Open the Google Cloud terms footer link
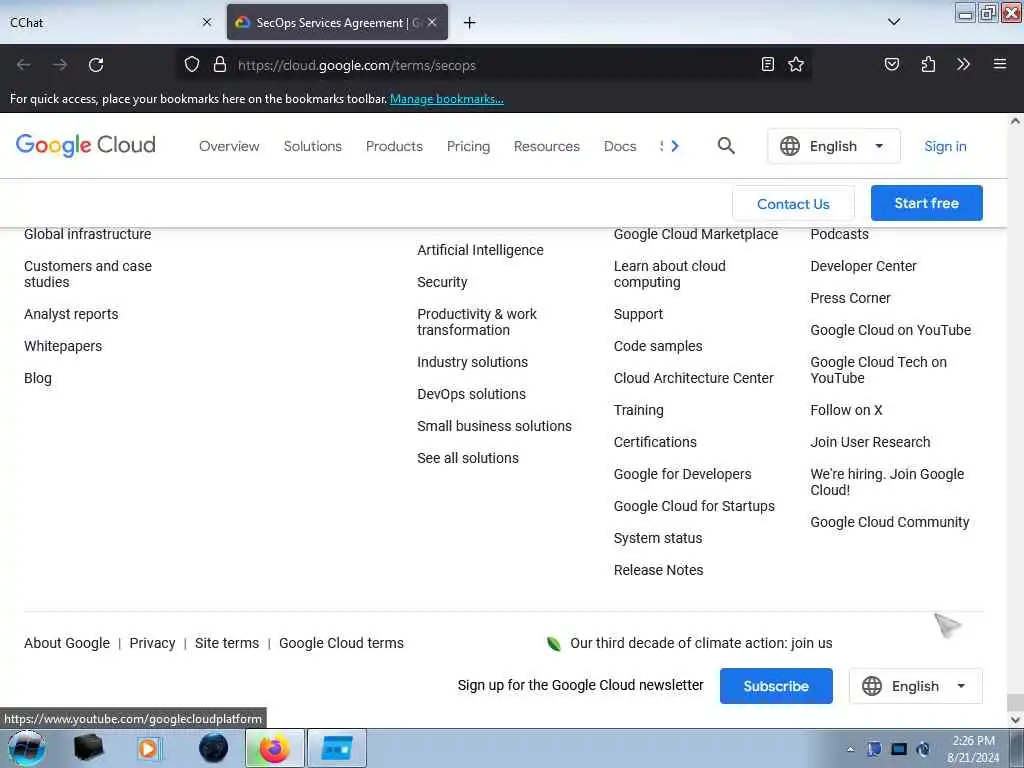Image resolution: width=1024 pixels, height=768 pixels. (341, 643)
